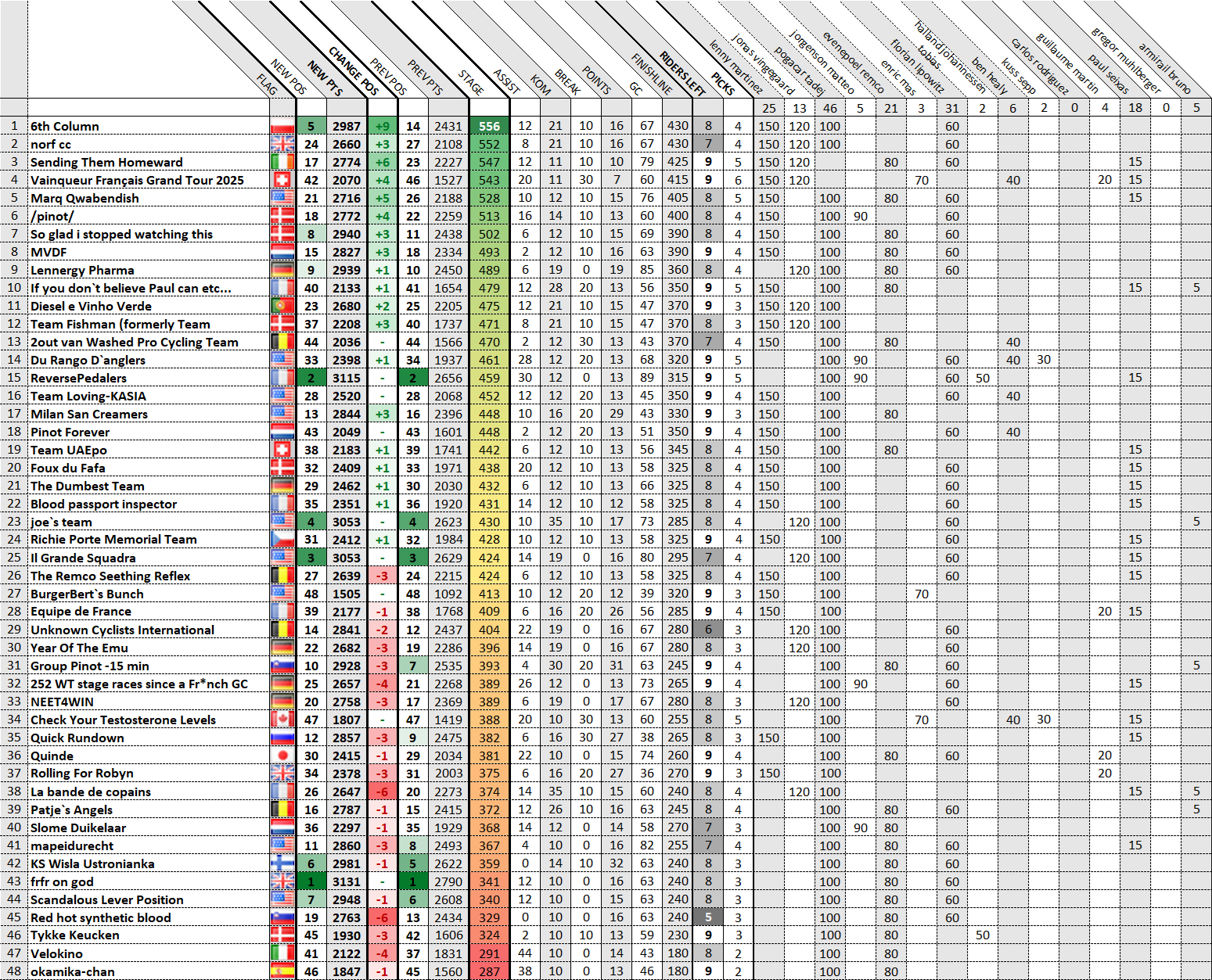
Task: Select the team name Scandalous Lever Position
Action: tap(106, 899)
